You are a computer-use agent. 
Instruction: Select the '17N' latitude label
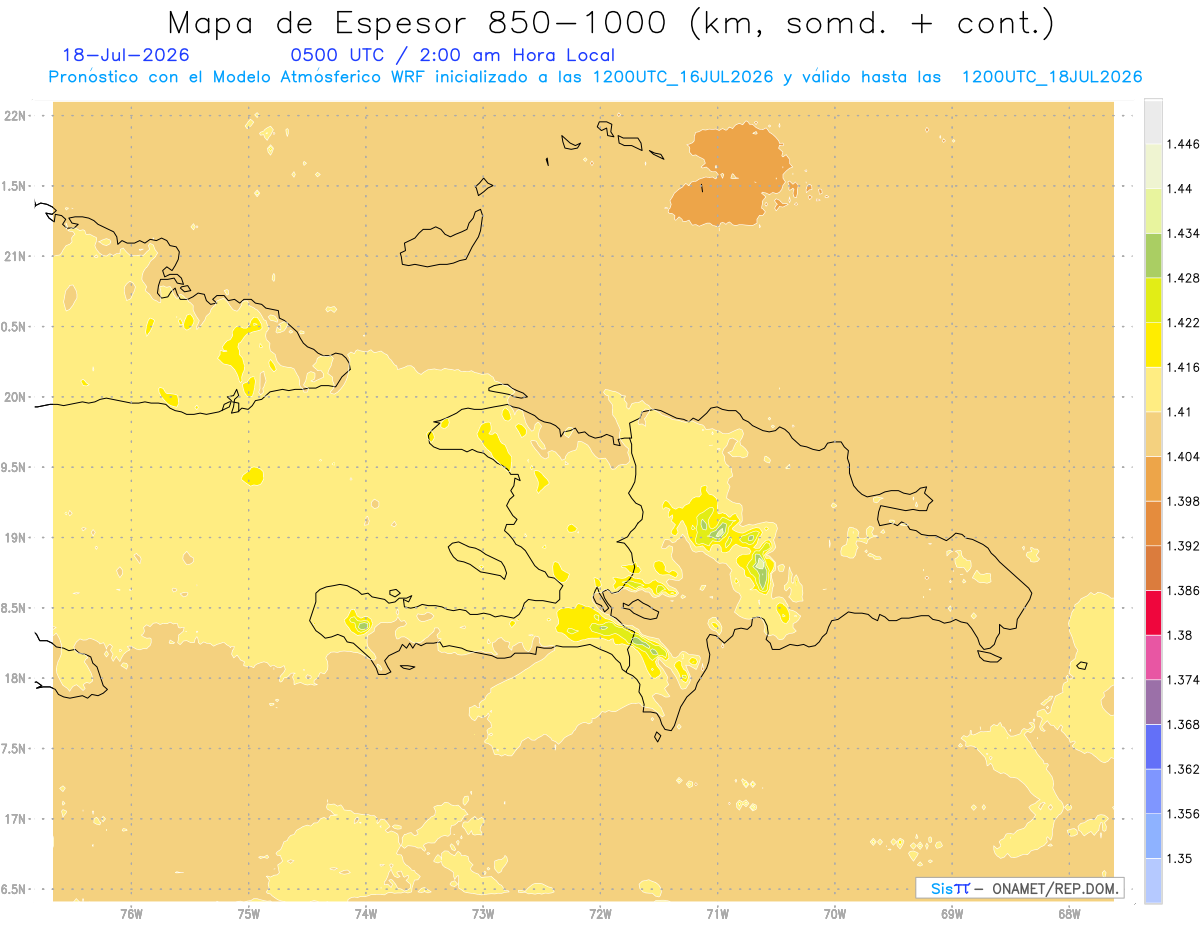(x=17, y=820)
